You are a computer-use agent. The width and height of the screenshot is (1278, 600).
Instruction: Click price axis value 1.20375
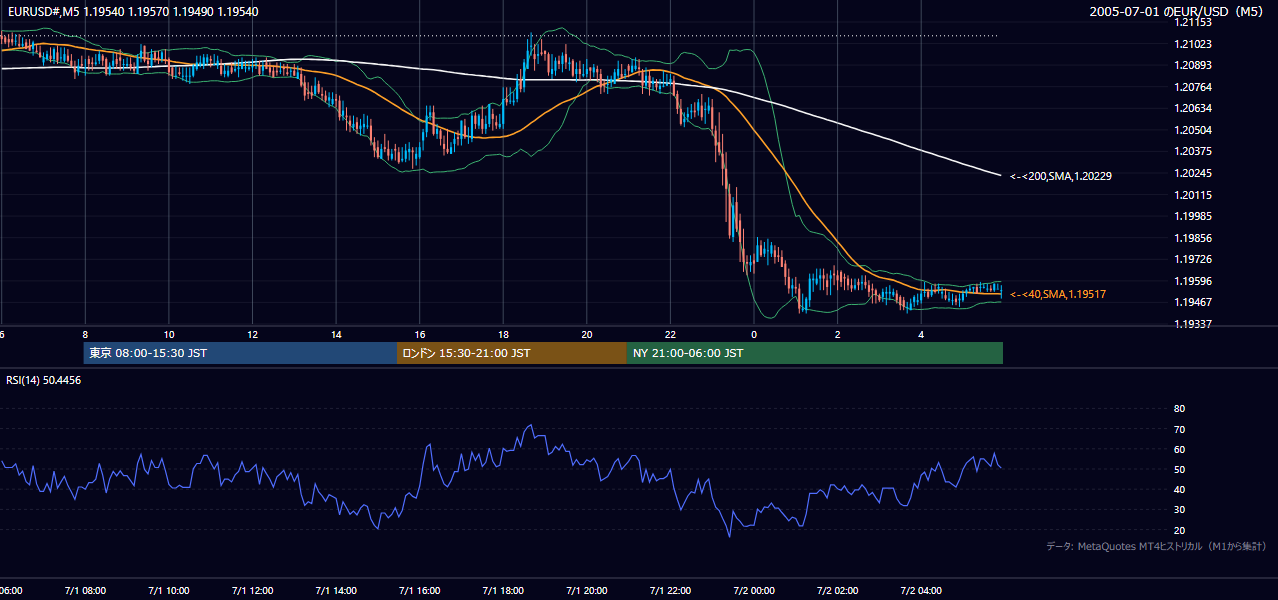(x=1193, y=151)
